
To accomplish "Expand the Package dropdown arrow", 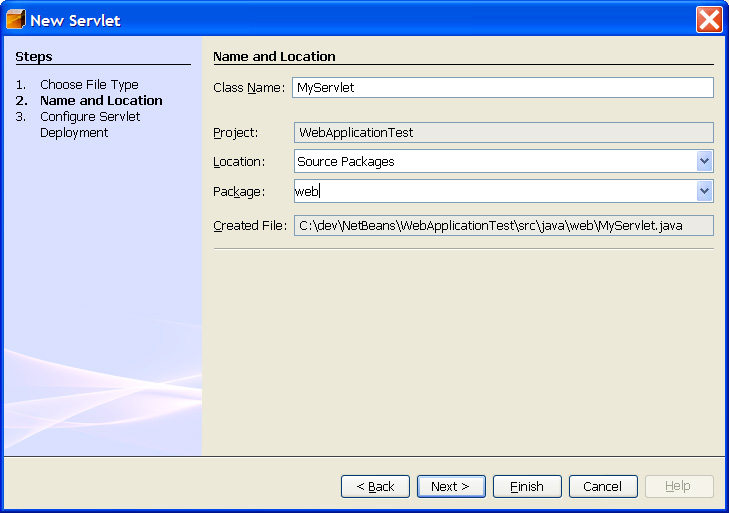I will 704,191.
